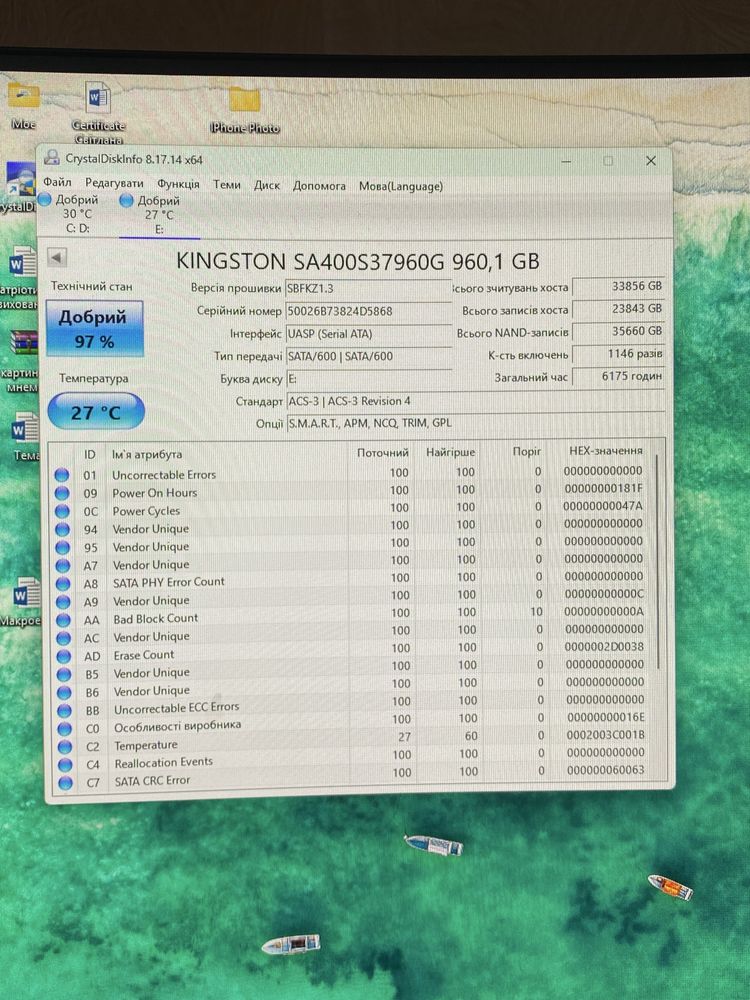Click the status circle for Особливості виробника

pyautogui.click(x=64, y=728)
